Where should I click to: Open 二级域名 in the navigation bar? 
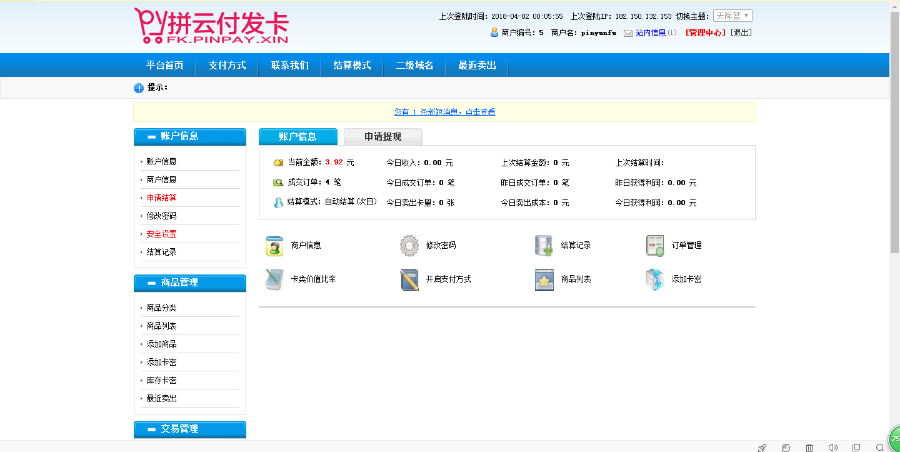point(414,65)
